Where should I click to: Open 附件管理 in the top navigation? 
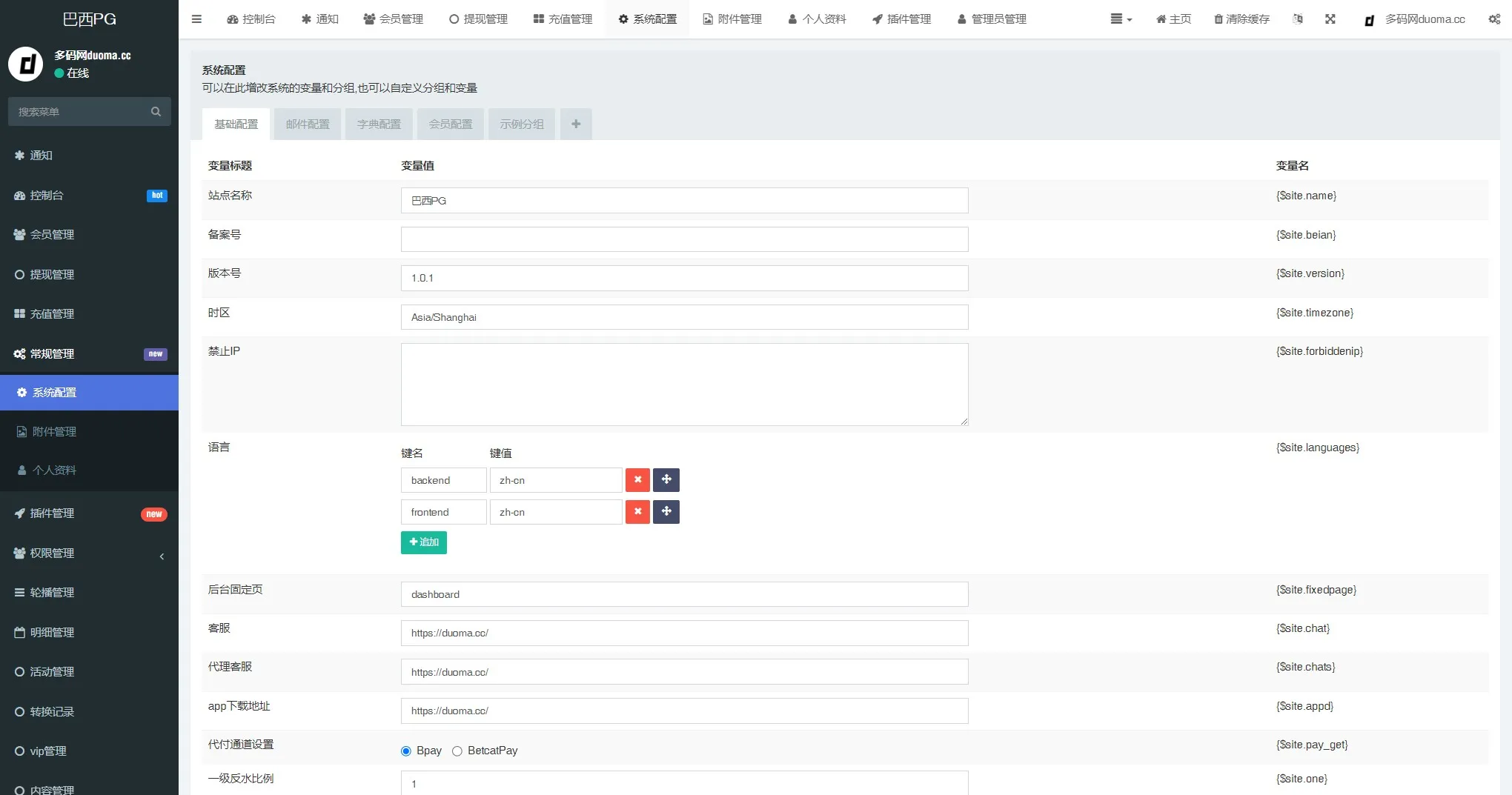pos(732,19)
